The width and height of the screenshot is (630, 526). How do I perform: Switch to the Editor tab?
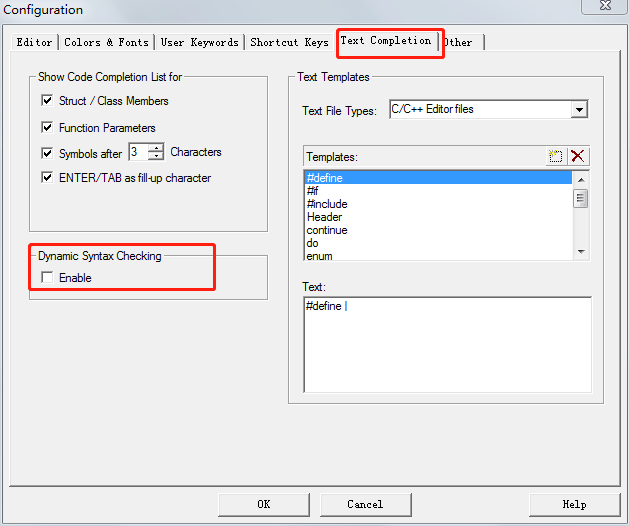[34, 42]
